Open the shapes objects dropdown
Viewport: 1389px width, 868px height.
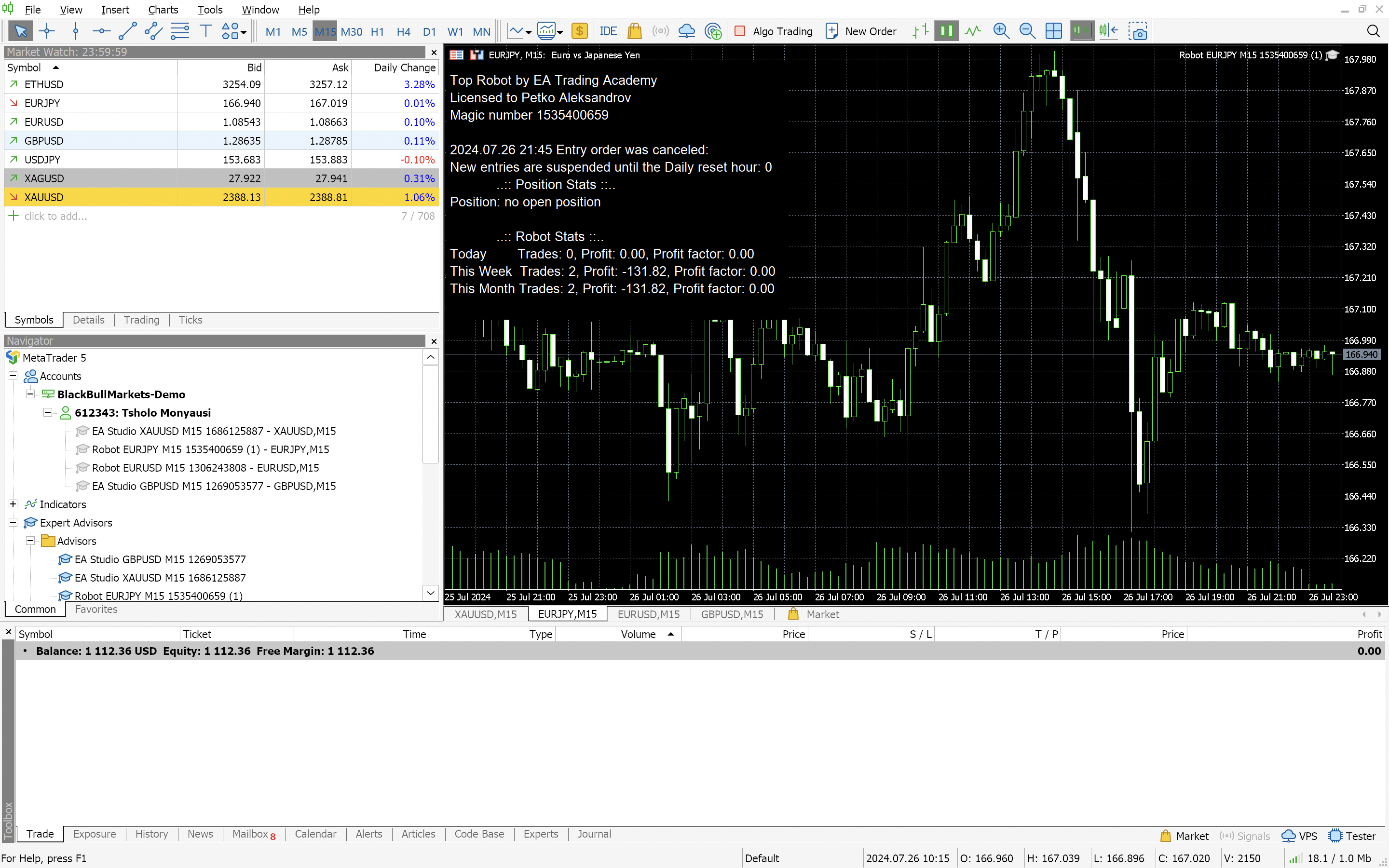pyautogui.click(x=233, y=31)
